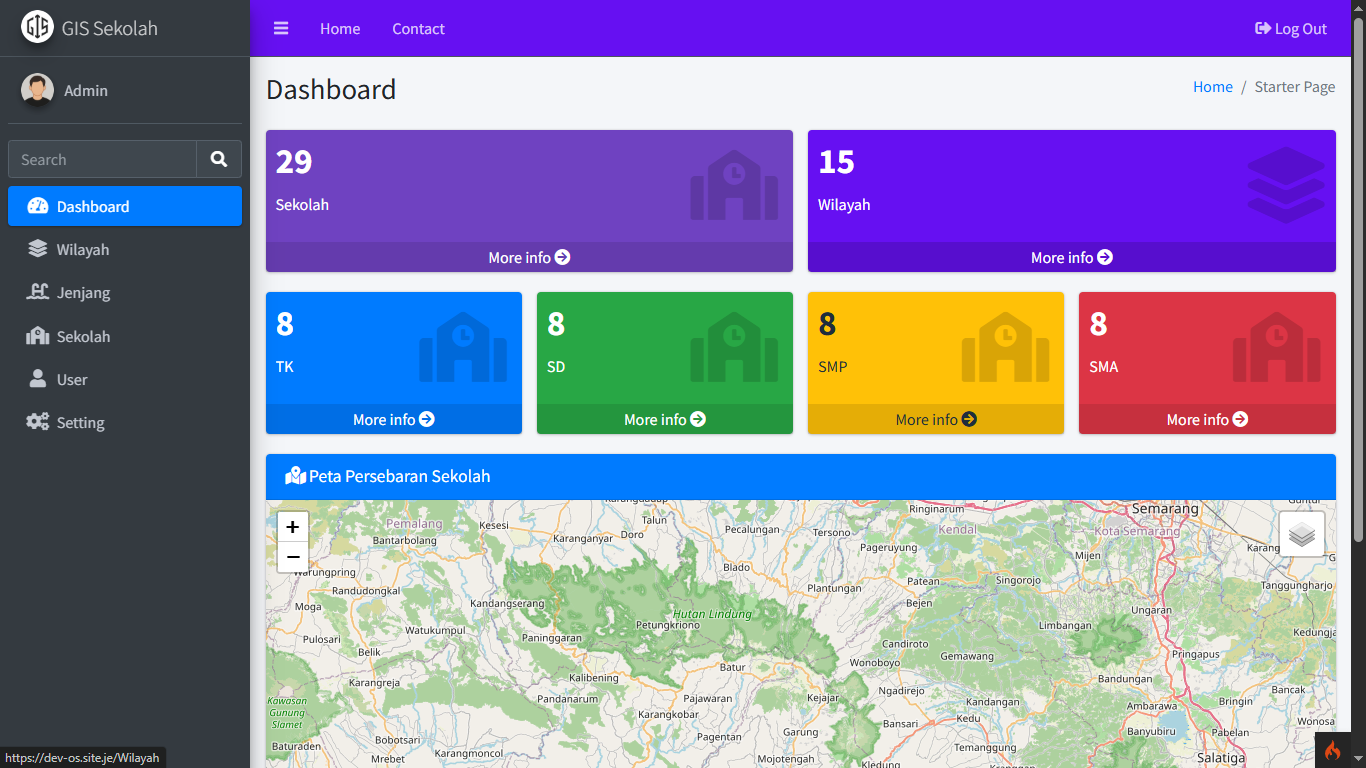Click the Contact link in navbar

[x=418, y=29]
